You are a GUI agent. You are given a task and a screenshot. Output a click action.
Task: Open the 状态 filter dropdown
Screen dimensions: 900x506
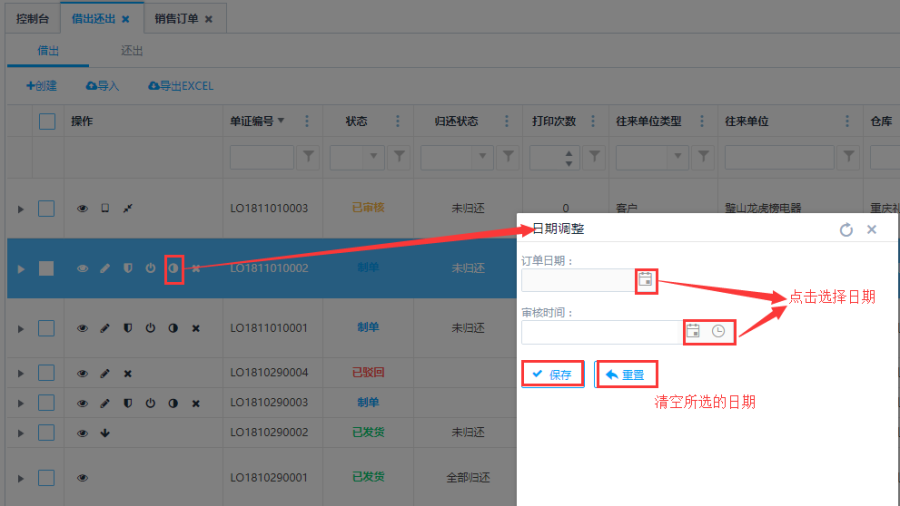tap(375, 156)
